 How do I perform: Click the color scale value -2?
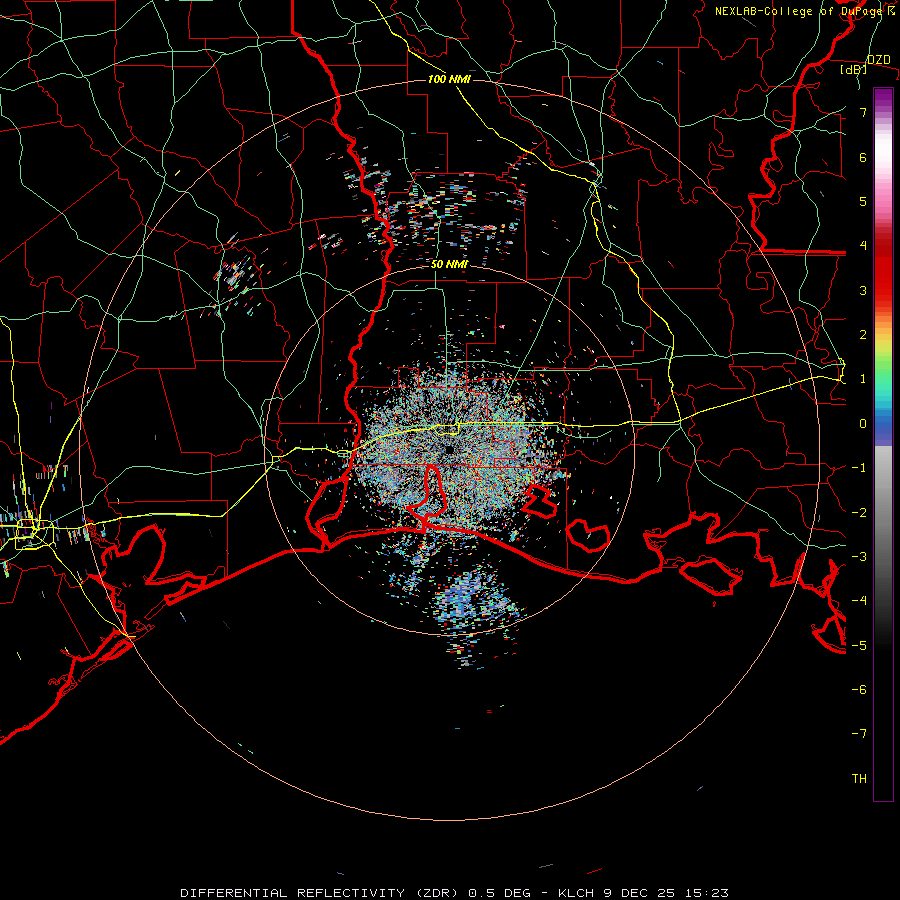coord(859,513)
